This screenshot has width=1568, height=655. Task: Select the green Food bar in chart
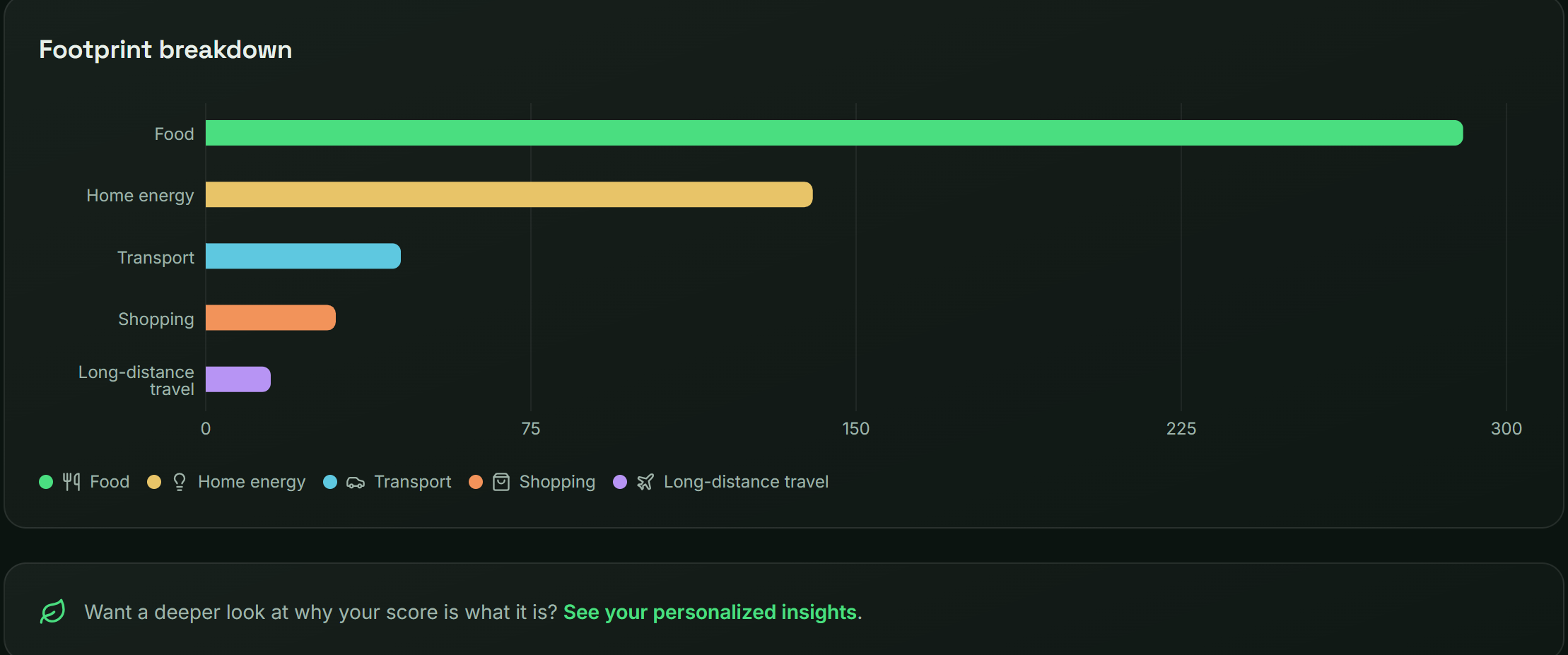pos(834,133)
